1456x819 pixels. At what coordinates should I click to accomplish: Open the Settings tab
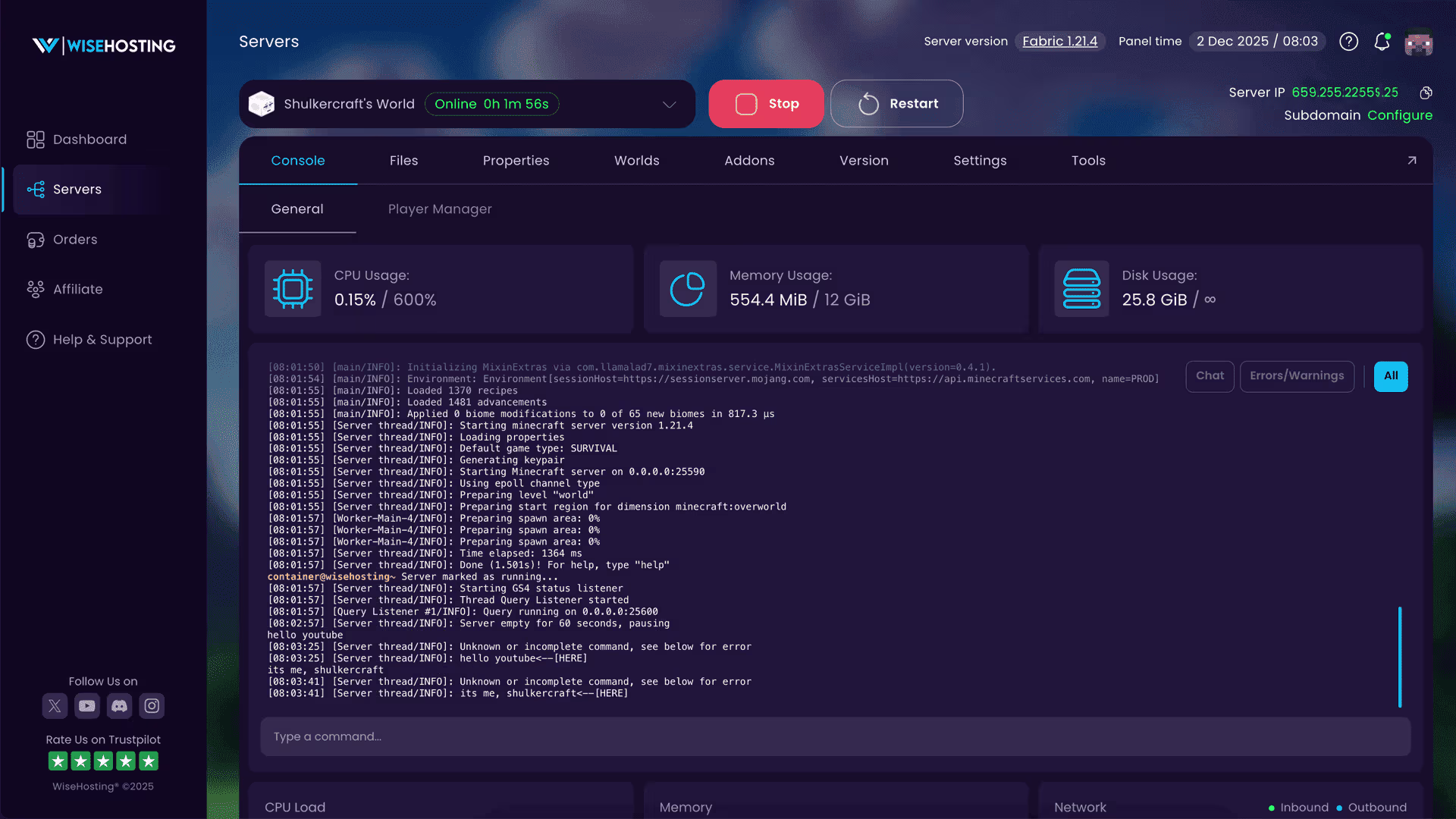coord(981,161)
